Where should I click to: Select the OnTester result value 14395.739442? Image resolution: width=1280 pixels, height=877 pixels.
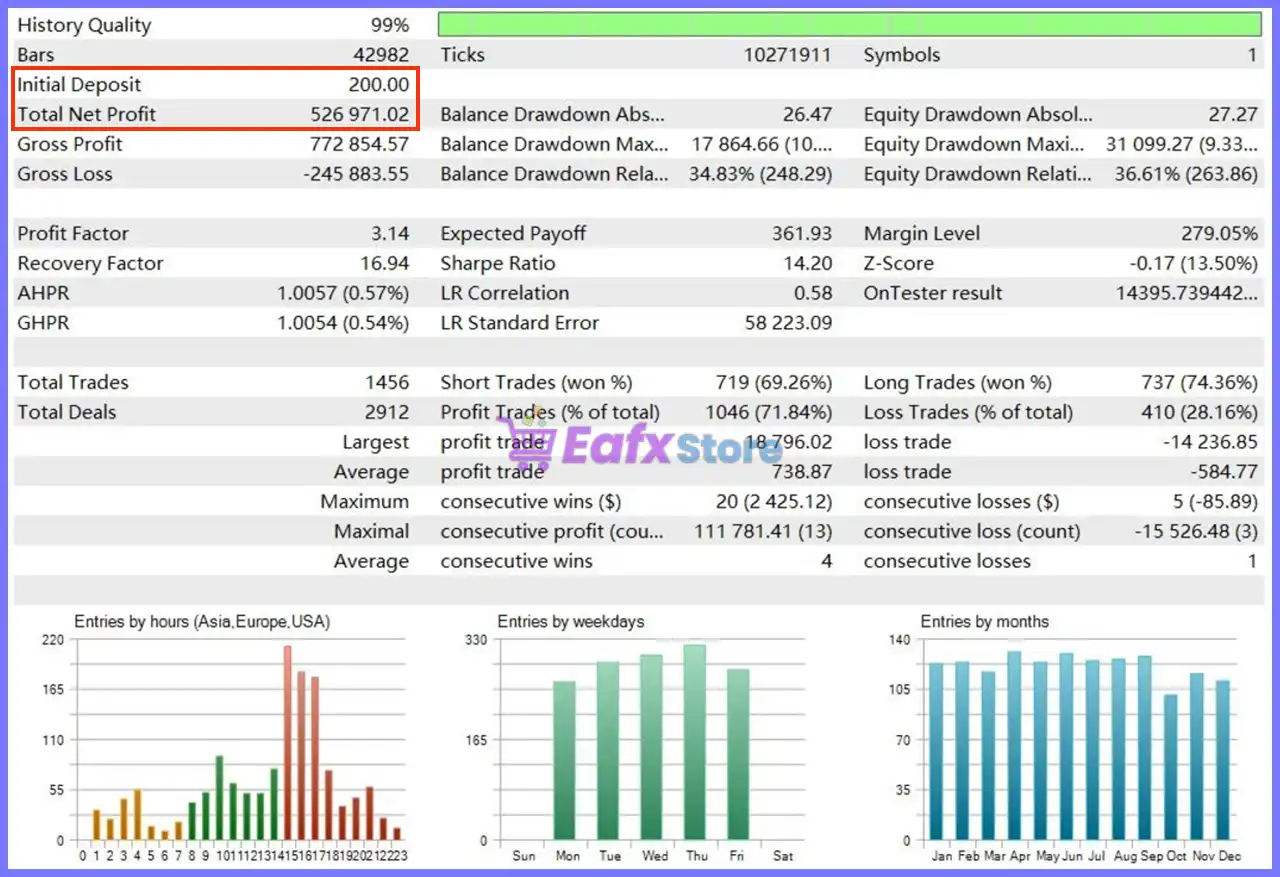[x=1187, y=293]
